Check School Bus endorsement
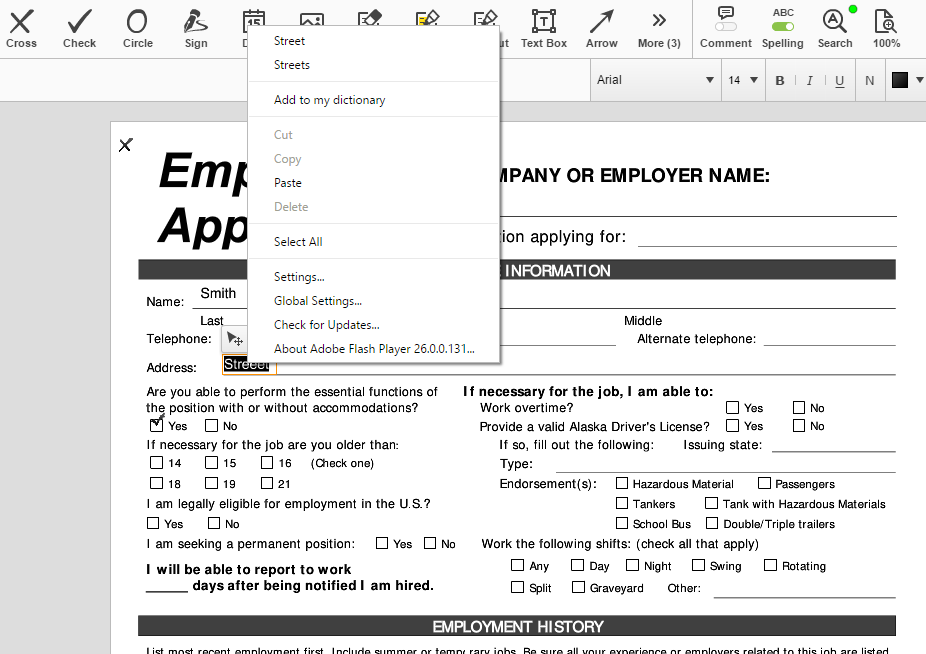This screenshot has height=654, width=926. 622,523
